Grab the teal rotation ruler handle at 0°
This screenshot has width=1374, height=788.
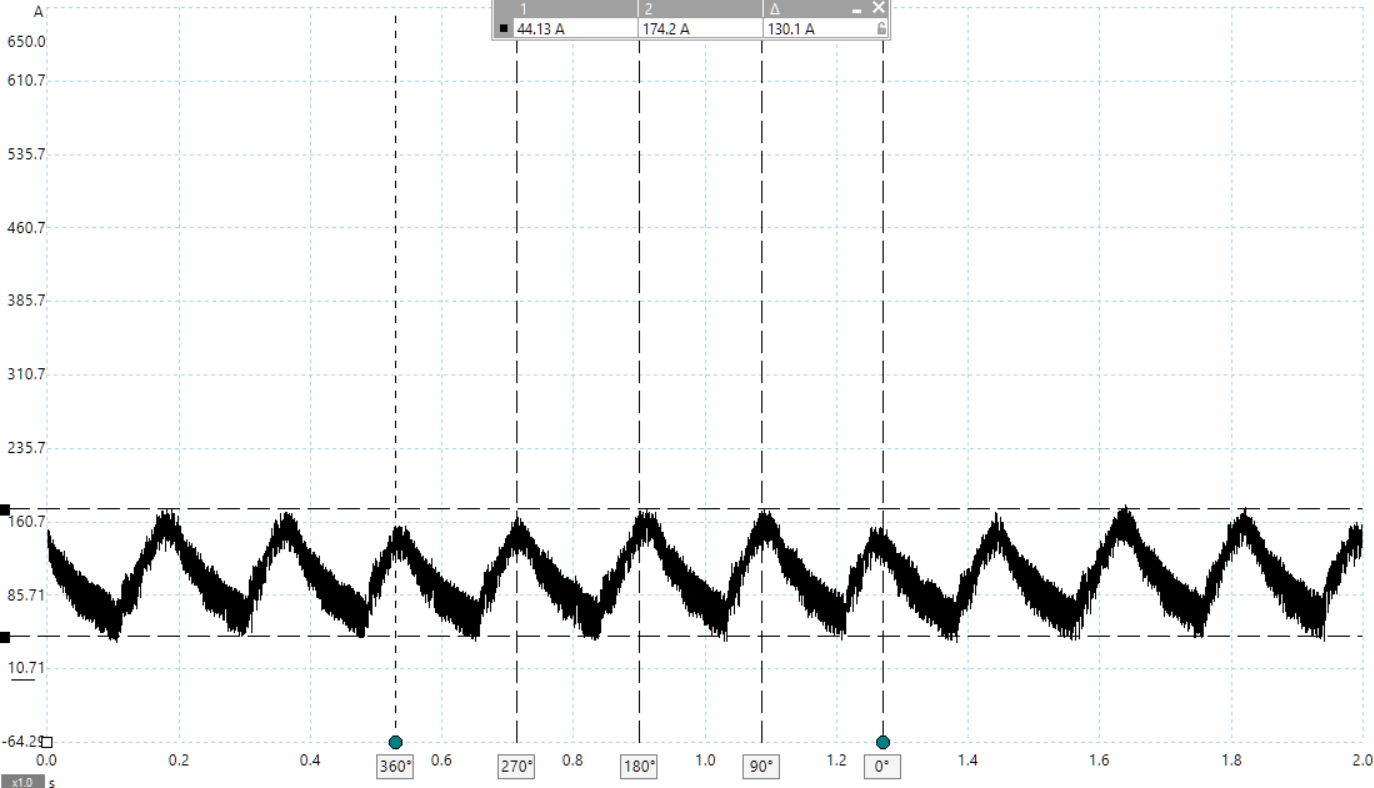pyautogui.click(x=883, y=742)
